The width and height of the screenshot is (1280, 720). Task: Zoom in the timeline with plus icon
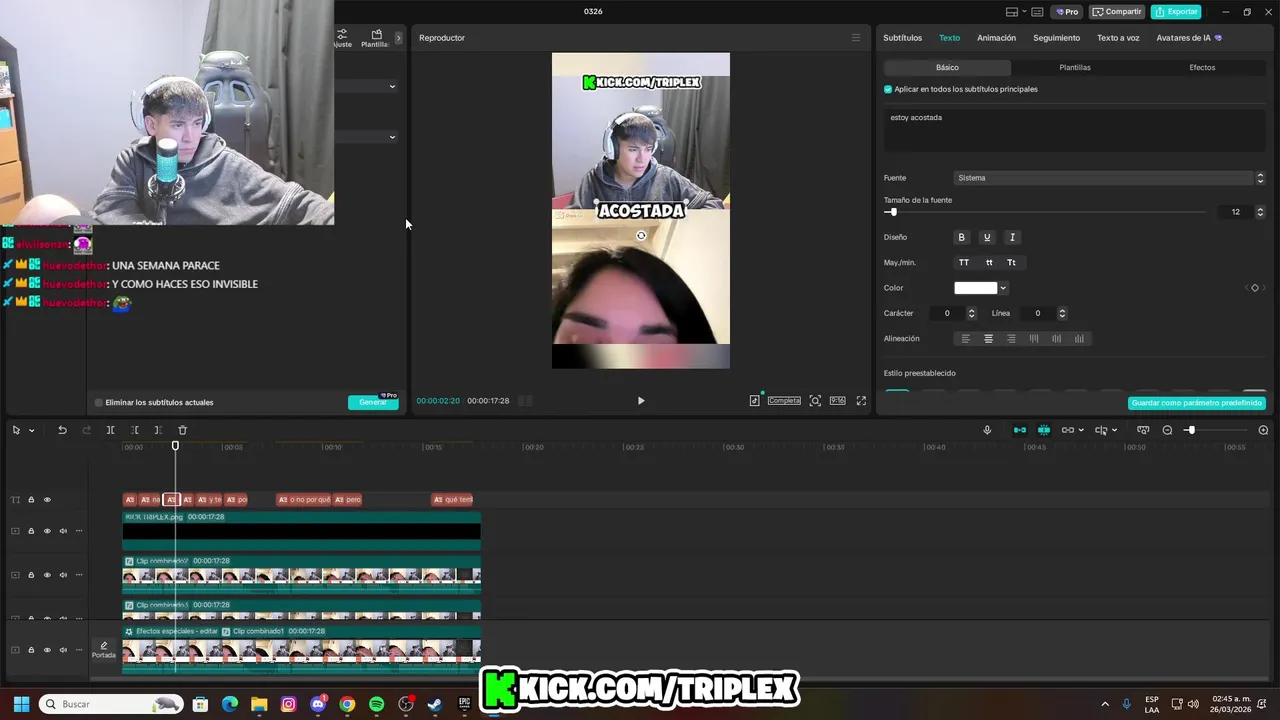point(1263,430)
